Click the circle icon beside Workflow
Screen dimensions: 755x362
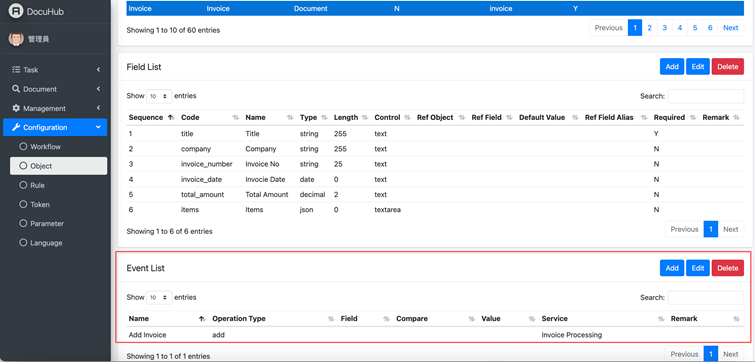pos(23,146)
